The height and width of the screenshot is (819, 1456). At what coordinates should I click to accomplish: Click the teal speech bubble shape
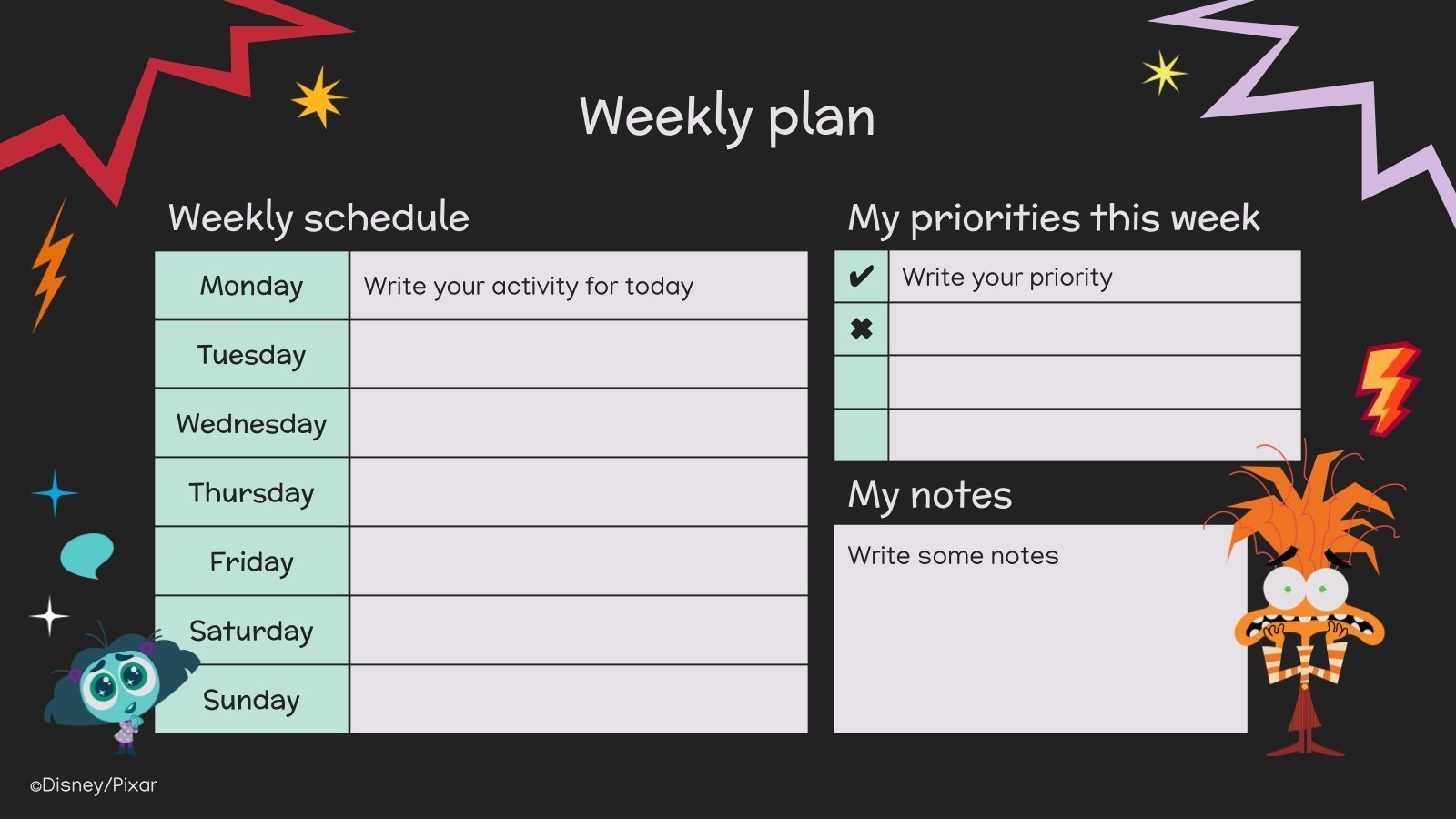coord(86,555)
